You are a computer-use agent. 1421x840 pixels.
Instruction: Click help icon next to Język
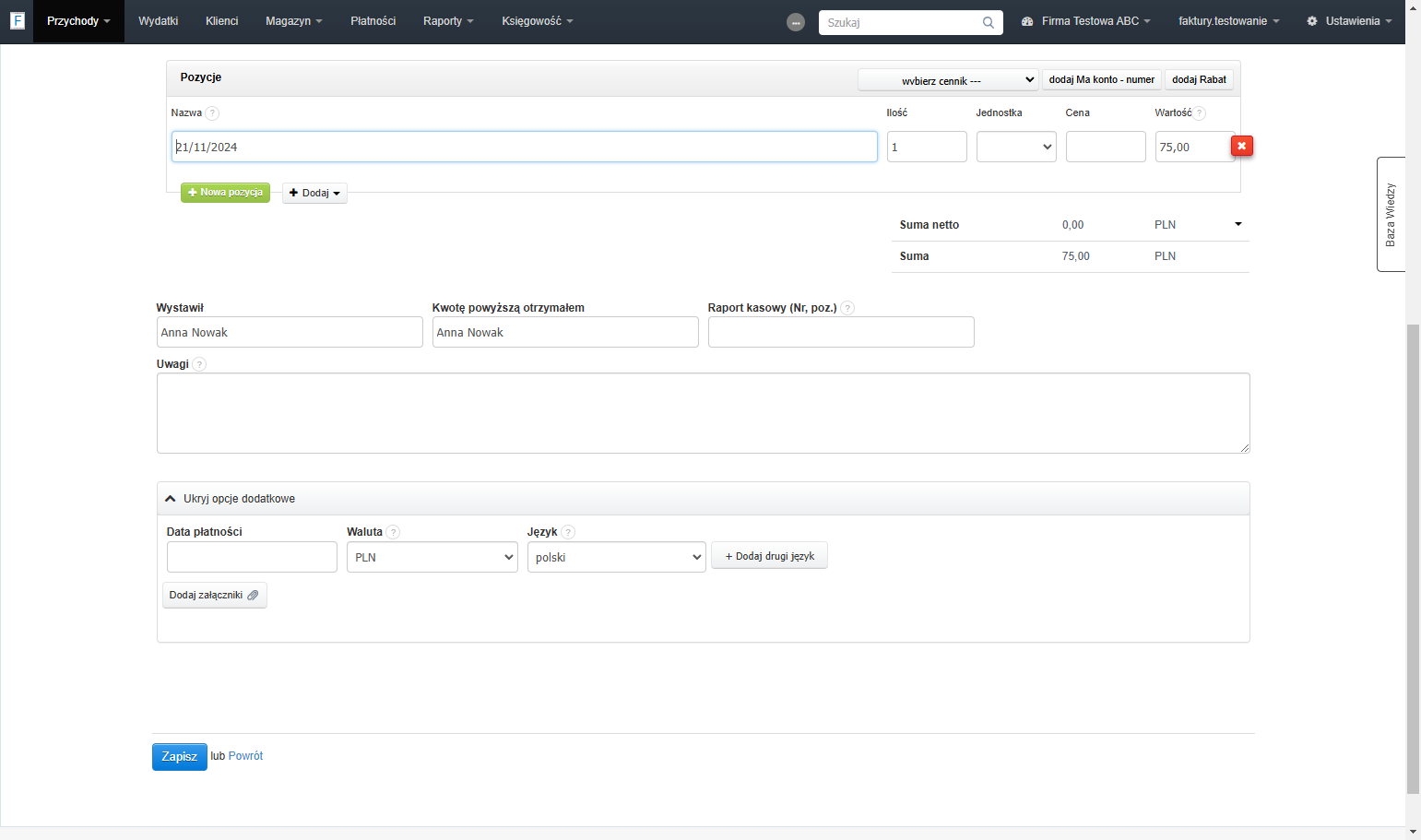coord(568,532)
